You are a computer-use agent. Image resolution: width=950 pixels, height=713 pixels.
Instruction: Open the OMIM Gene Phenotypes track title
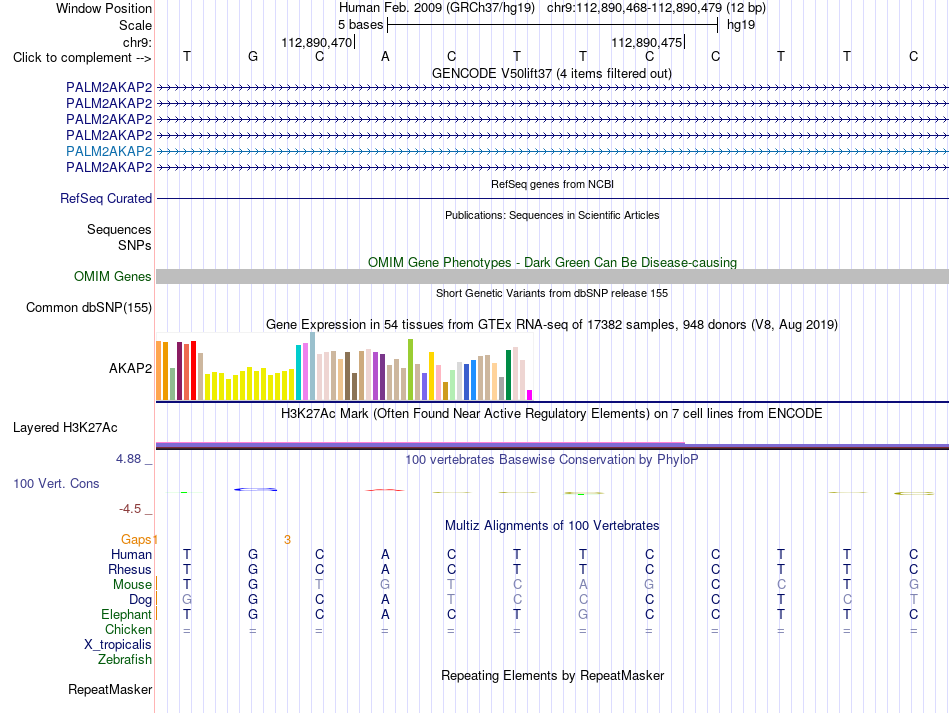pyautogui.click(x=552, y=262)
